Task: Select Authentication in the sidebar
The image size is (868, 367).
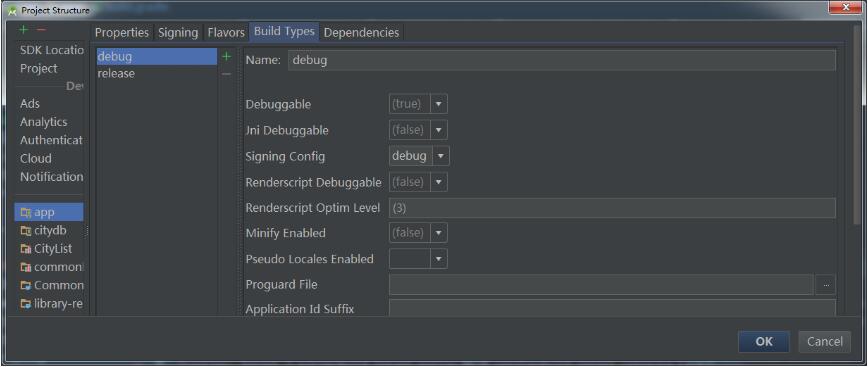Action: coord(51,140)
